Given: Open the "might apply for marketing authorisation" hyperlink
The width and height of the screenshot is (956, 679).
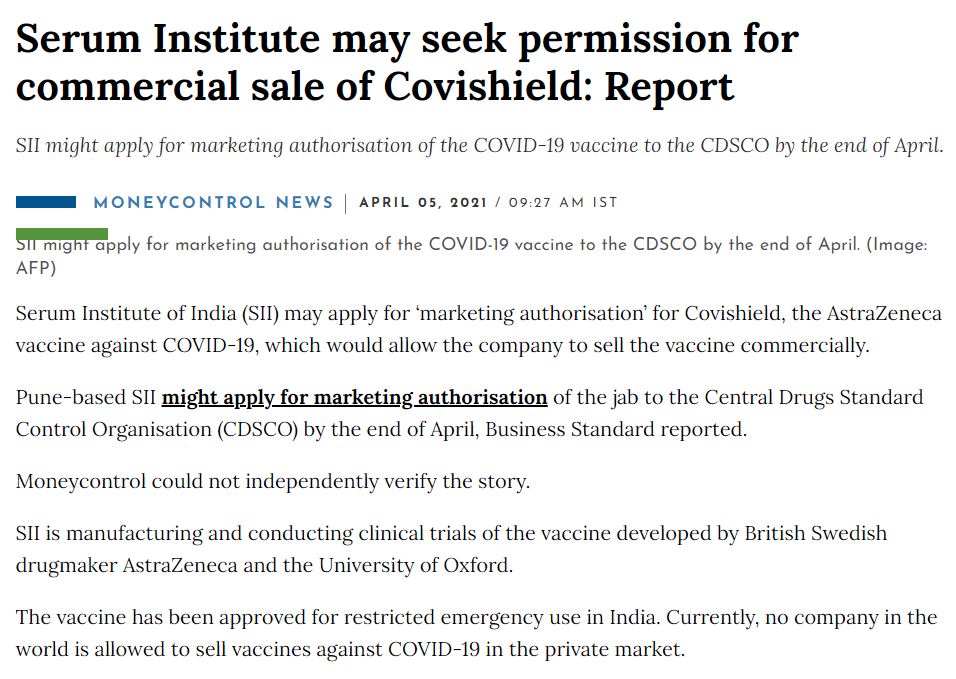Looking at the screenshot, I should click(x=354, y=397).
